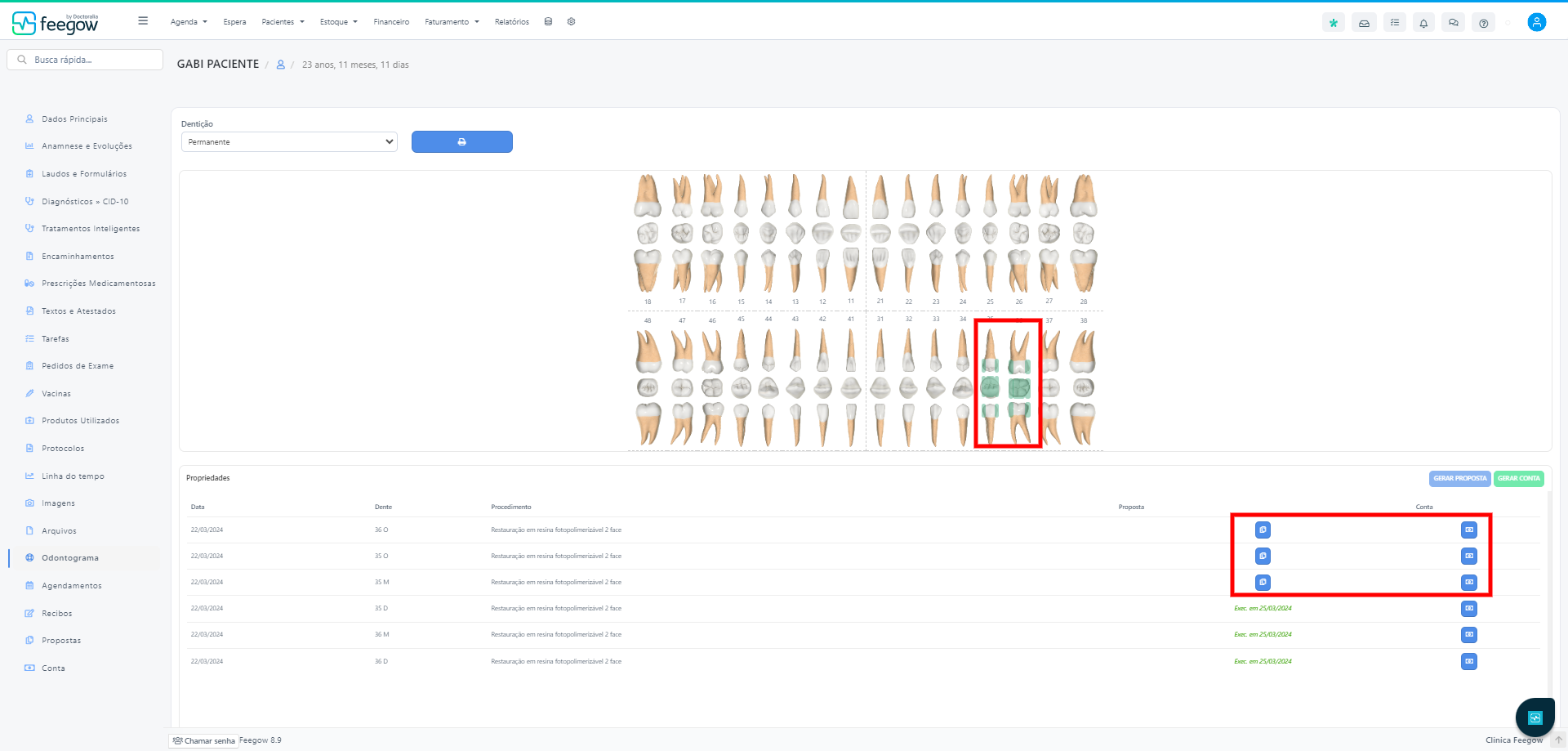Open Conta in sidebar

tap(53, 668)
